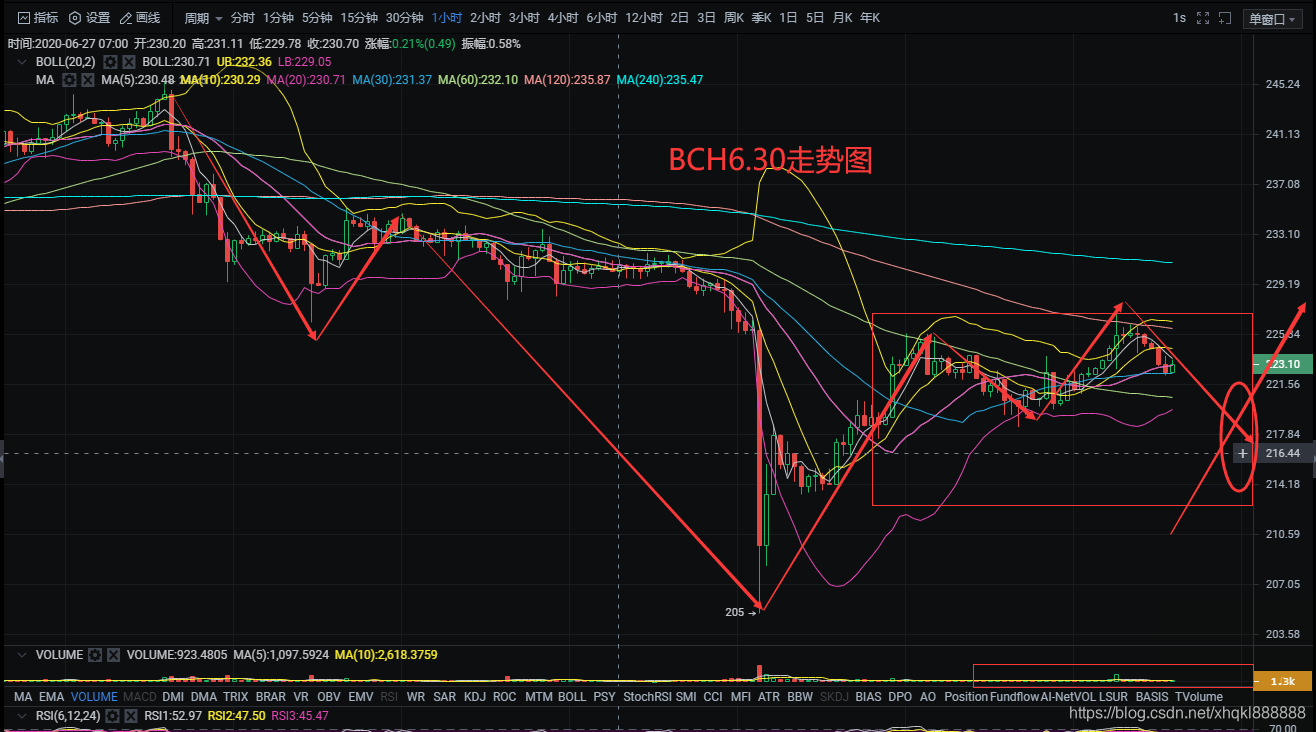Select the 4小时 timeframe
The width and height of the screenshot is (1316, 732).
coord(564,18)
